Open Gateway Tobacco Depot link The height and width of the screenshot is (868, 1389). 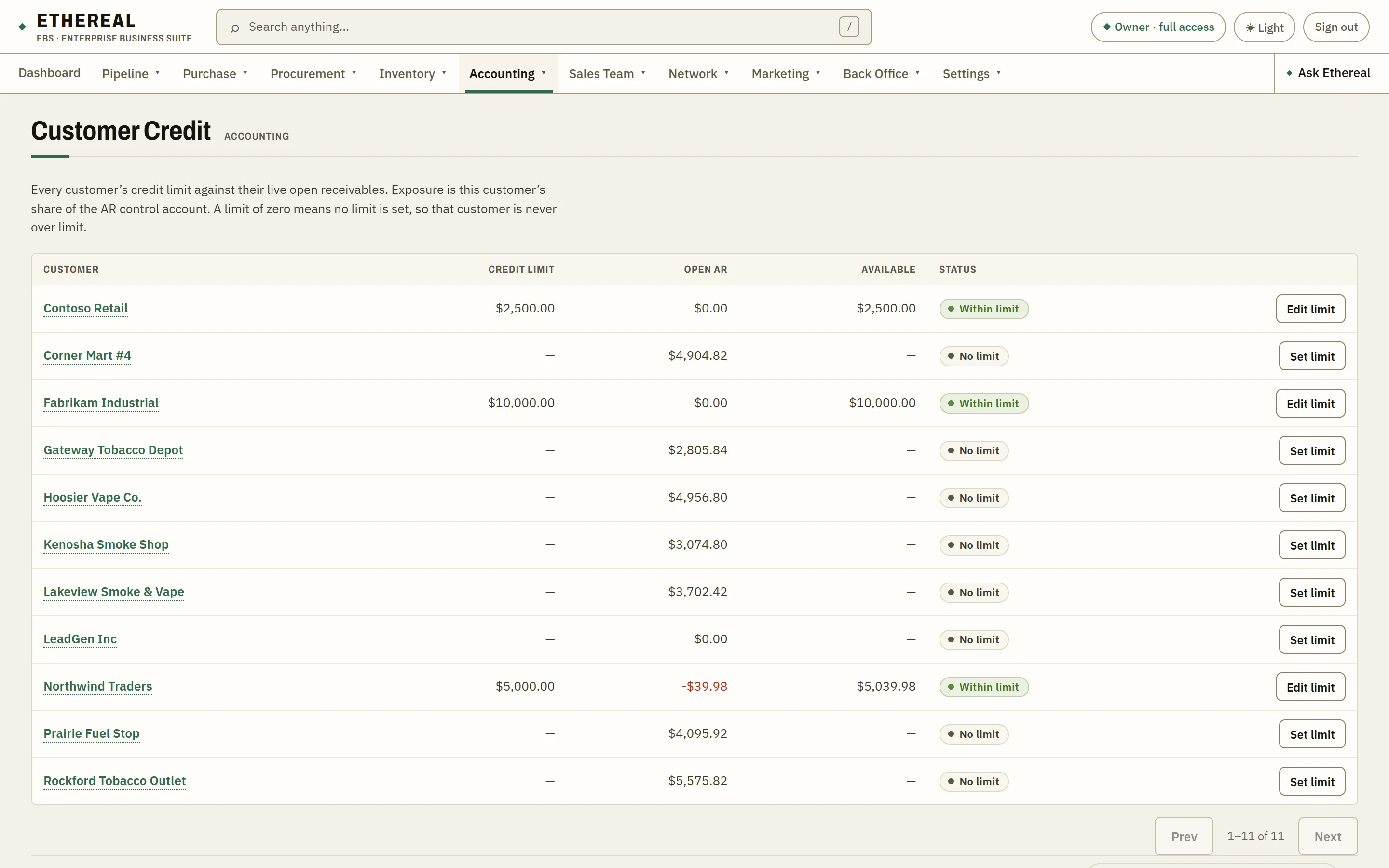[x=113, y=450]
